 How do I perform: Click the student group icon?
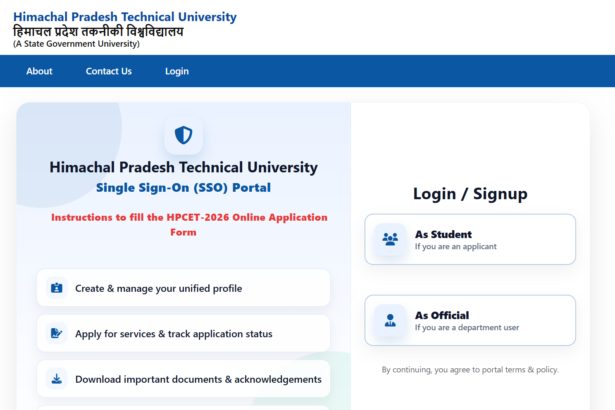click(390, 239)
